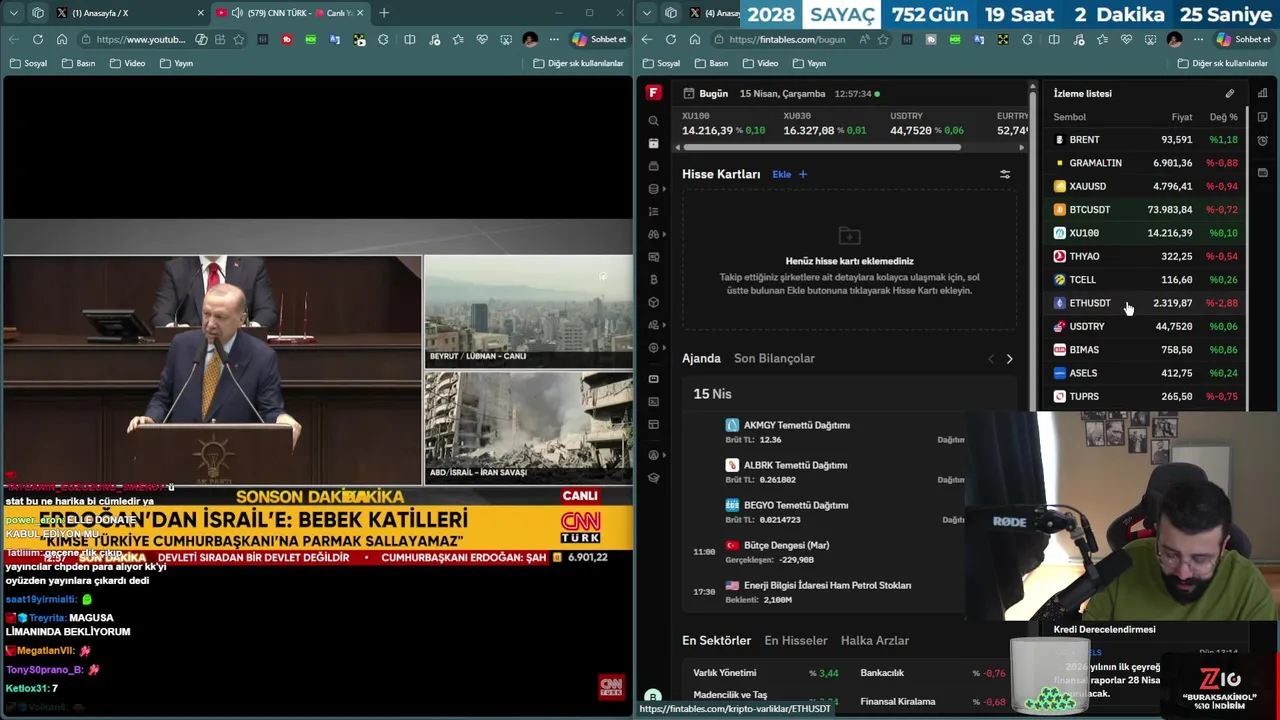Open the translate extension in YouTube window
The width and height of the screenshot is (1280, 720).
[x=335, y=39]
